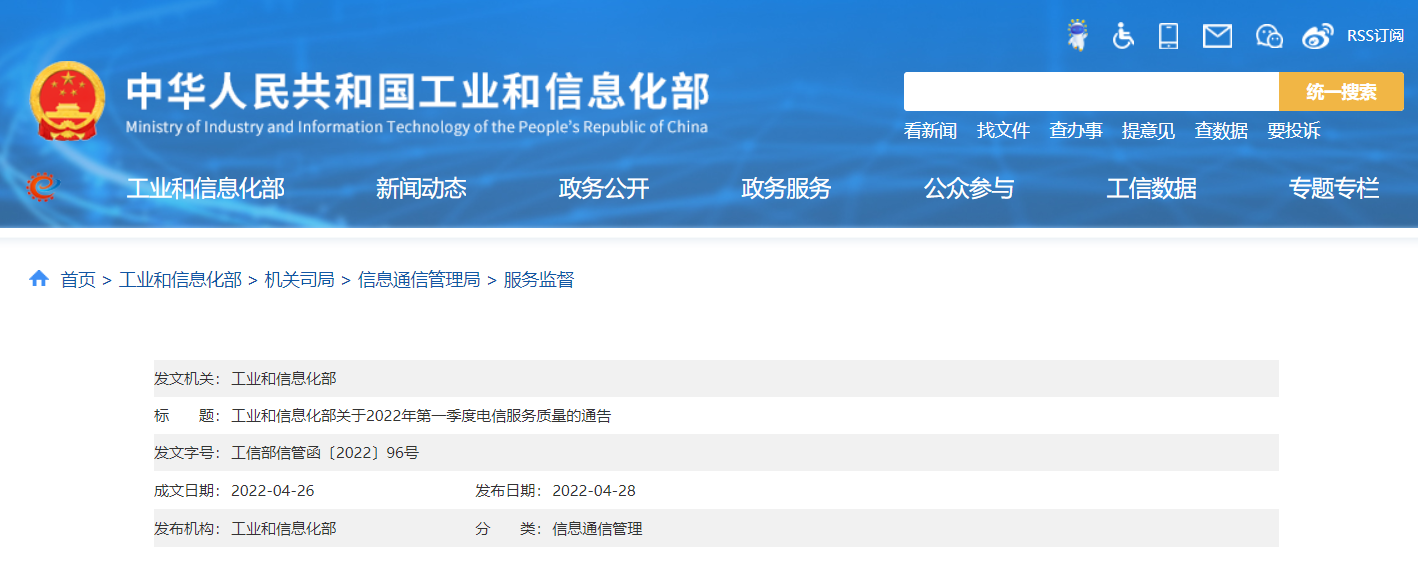
Task: Open the 找文件 quick link
Action: (x=1003, y=131)
